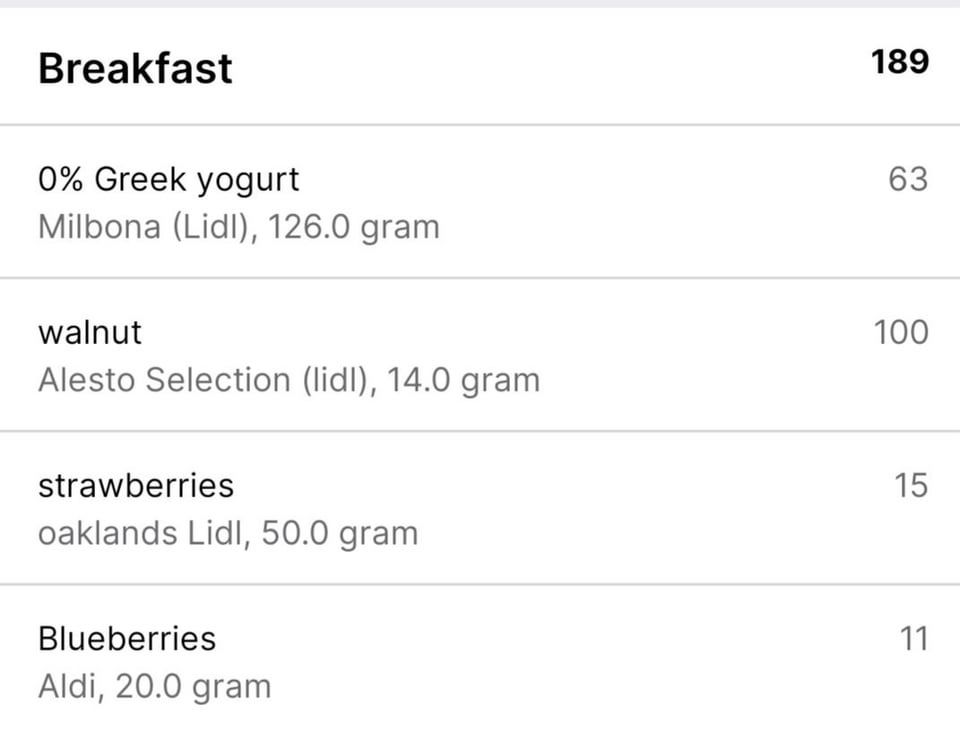Click the gray strip above the Breakfast header
960x733 pixels.
pyautogui.click(x=480, y=4)
